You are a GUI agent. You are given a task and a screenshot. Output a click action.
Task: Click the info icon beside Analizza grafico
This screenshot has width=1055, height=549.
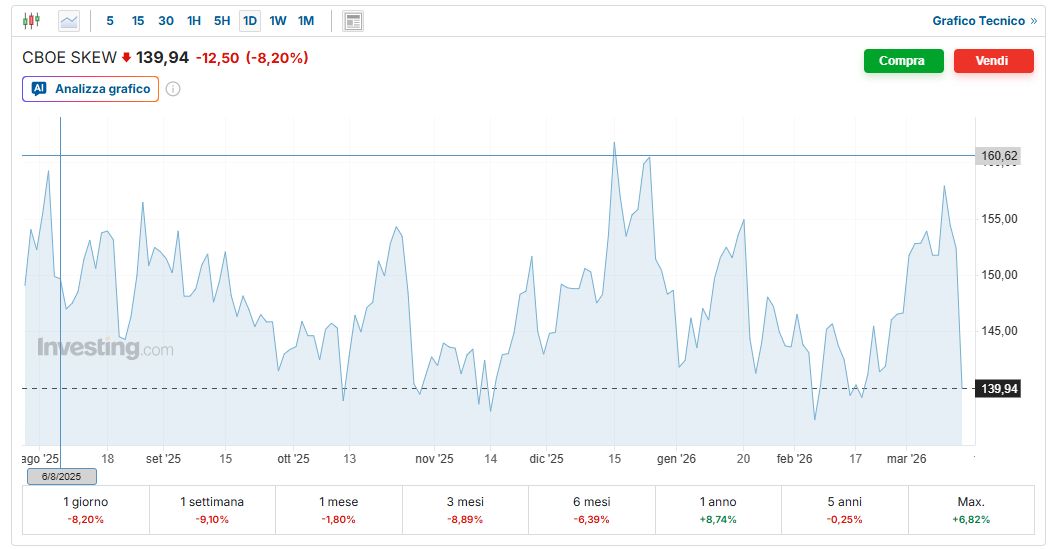tap(173, 89)
